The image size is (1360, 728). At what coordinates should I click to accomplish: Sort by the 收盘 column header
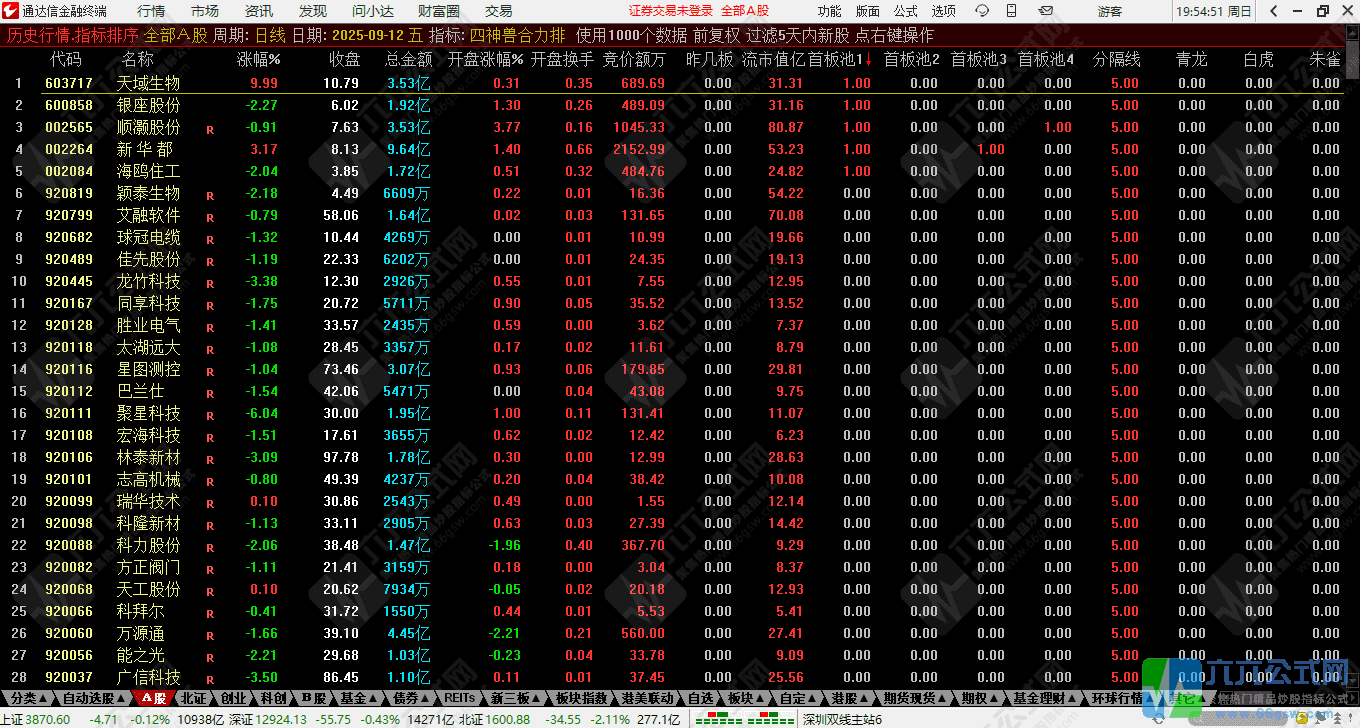344,60
